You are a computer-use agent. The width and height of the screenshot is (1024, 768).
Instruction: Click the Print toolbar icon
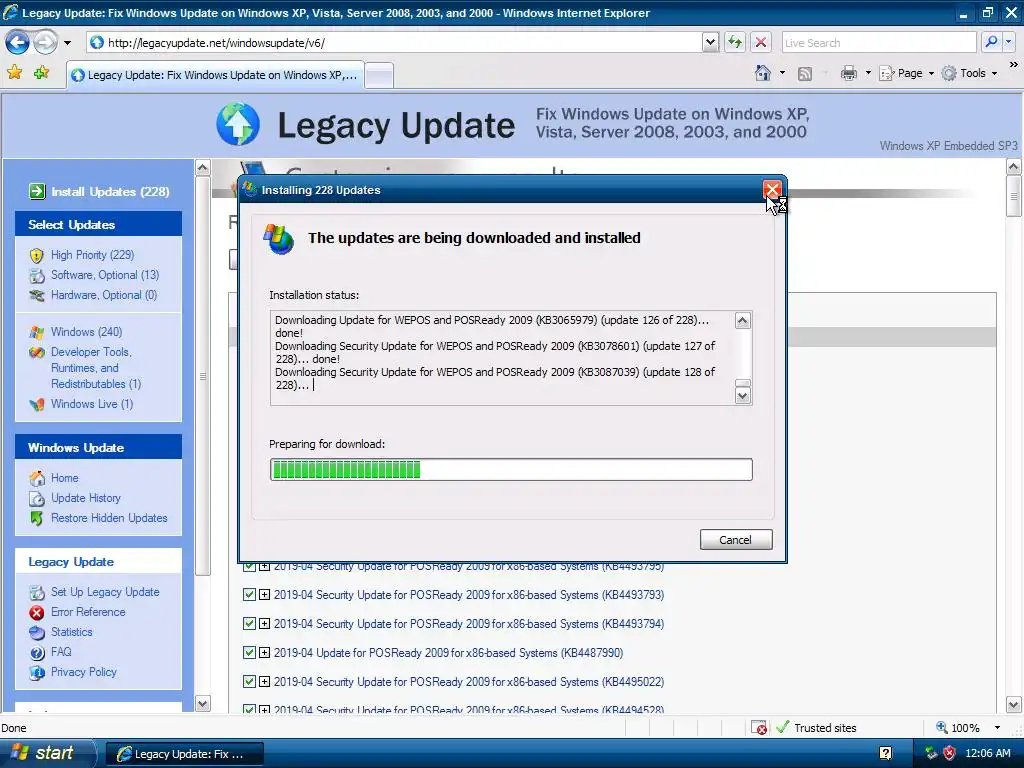point(848,73)
